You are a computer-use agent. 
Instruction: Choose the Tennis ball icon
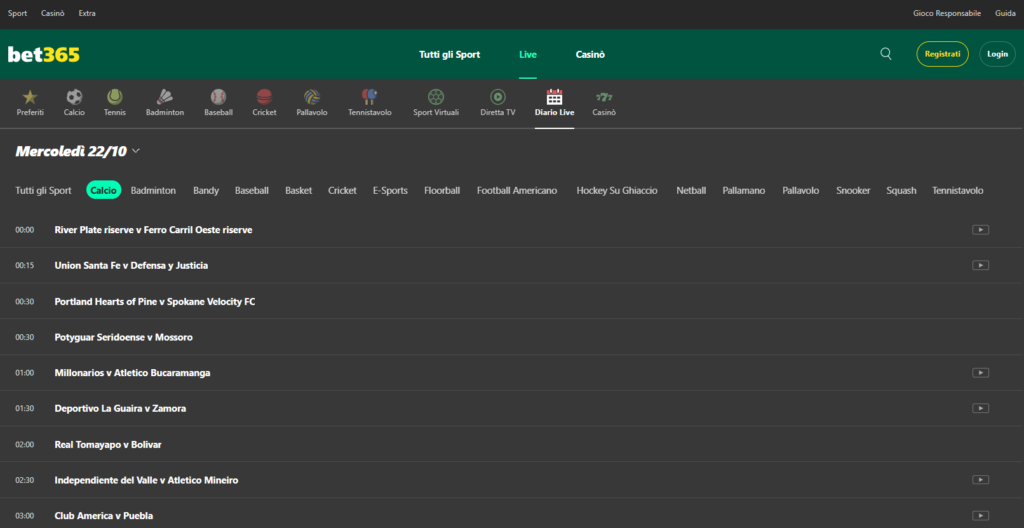tap(115, 97)
